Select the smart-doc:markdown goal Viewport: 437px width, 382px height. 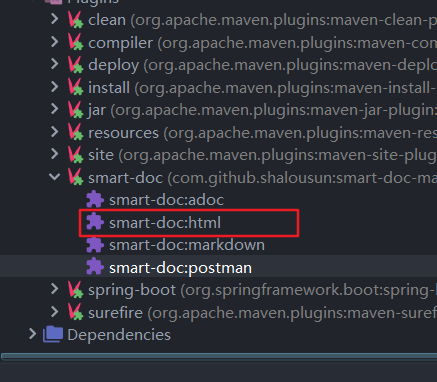pos(187,245)
